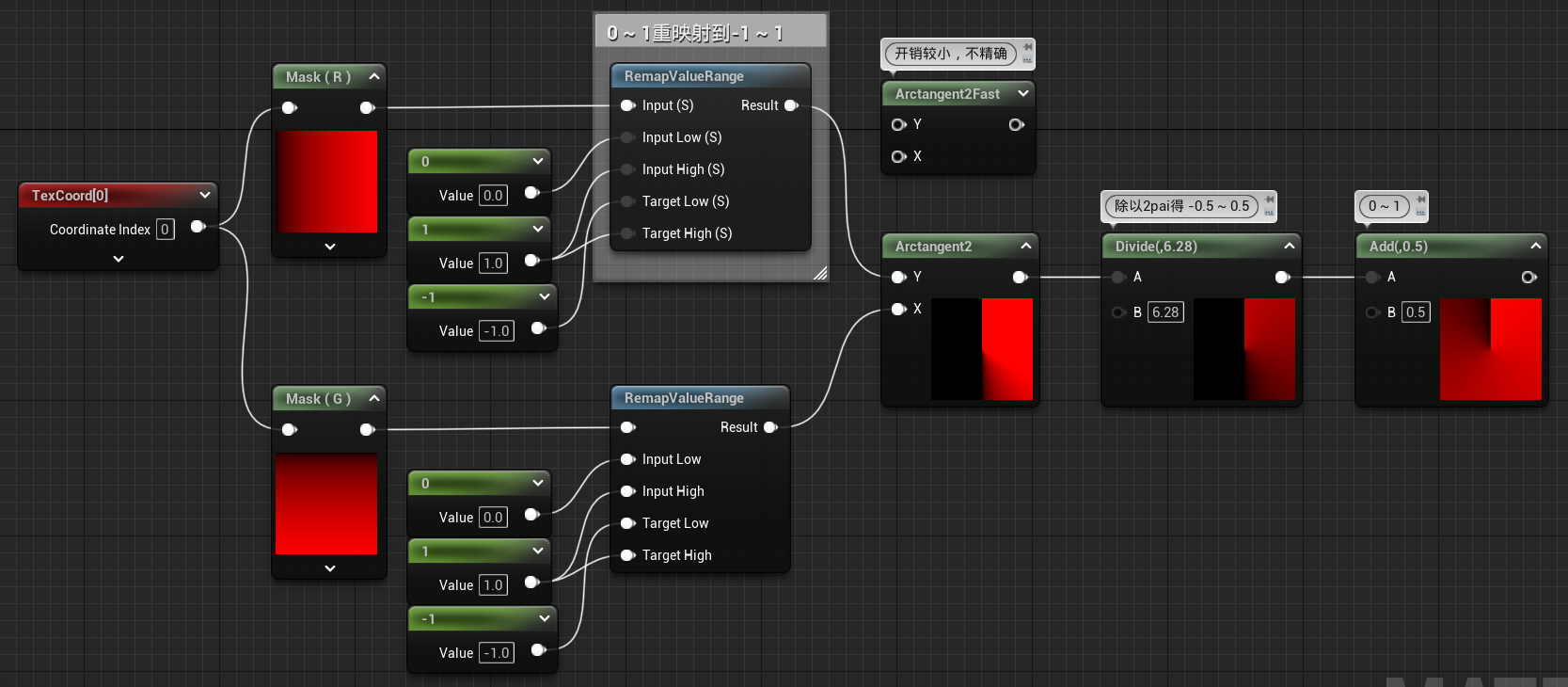Toggle the '0 ~ 1' comment bubble visibility
The width and height of the screenshot is (1568, 687).
pos(1421,213)
